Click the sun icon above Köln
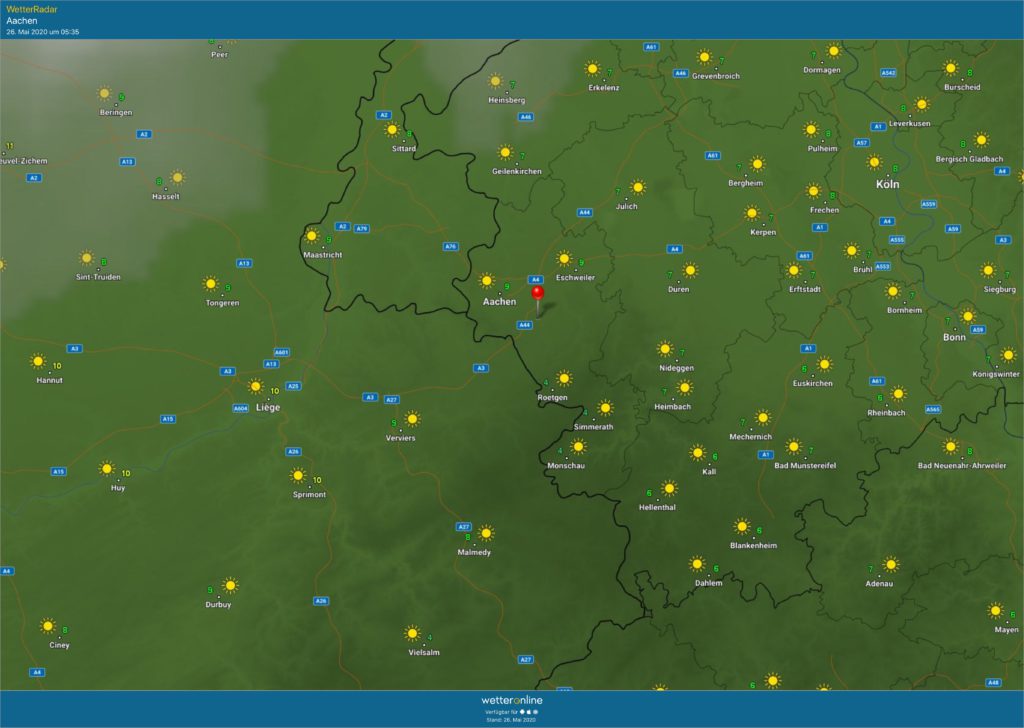Screen dimensions: 1024x728 (x=874, y=162)
